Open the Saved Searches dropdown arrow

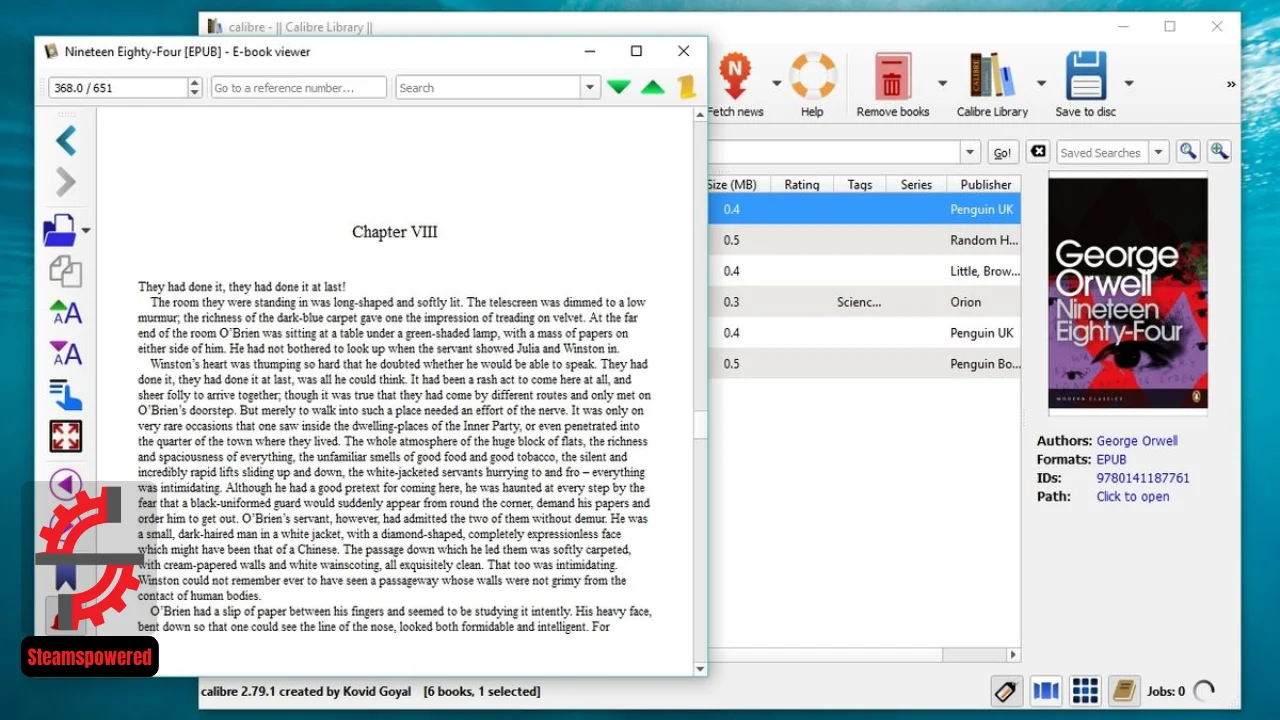click(1159, 152)
